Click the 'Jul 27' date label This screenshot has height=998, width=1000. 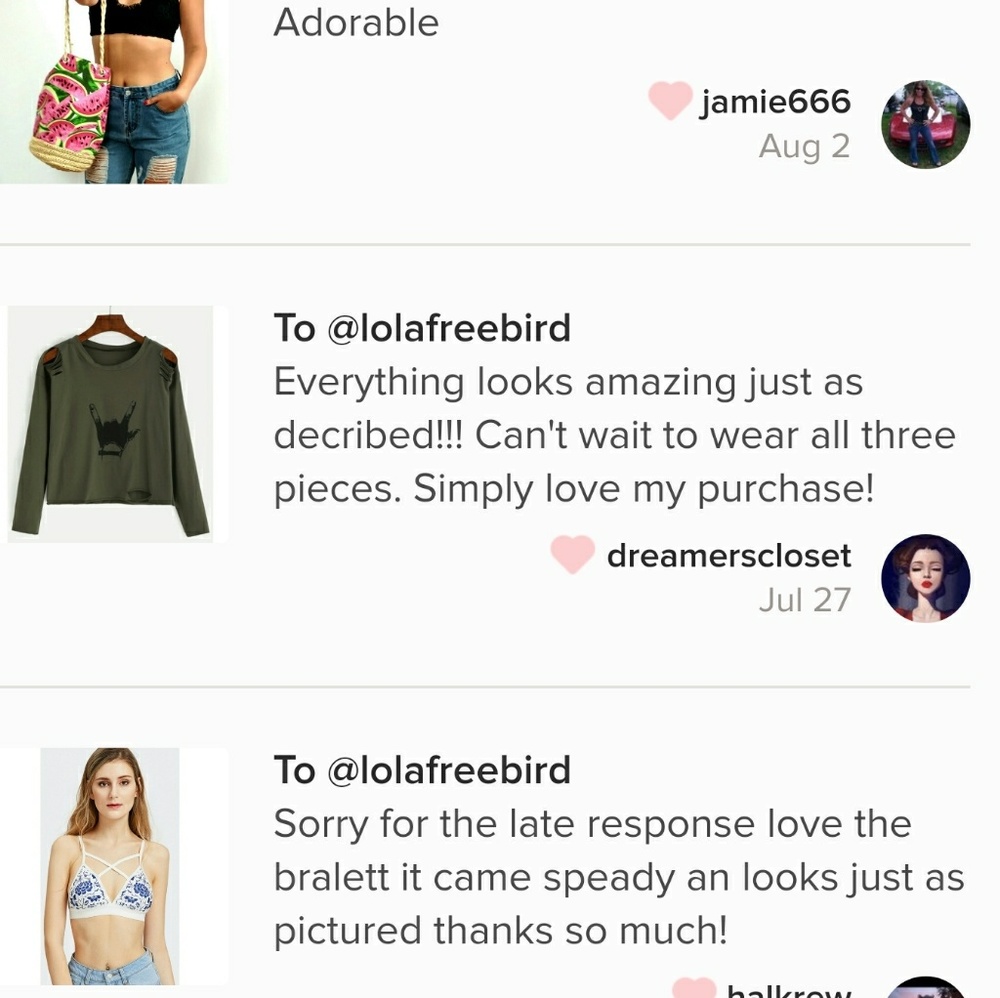[x=804, y=599]
